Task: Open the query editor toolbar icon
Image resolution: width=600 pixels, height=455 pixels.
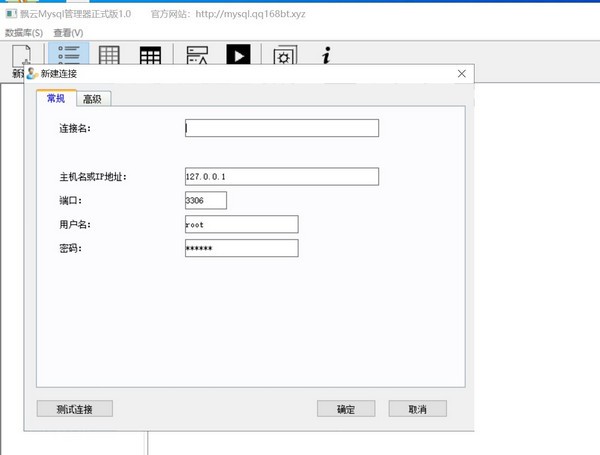Action: point(197,56)
